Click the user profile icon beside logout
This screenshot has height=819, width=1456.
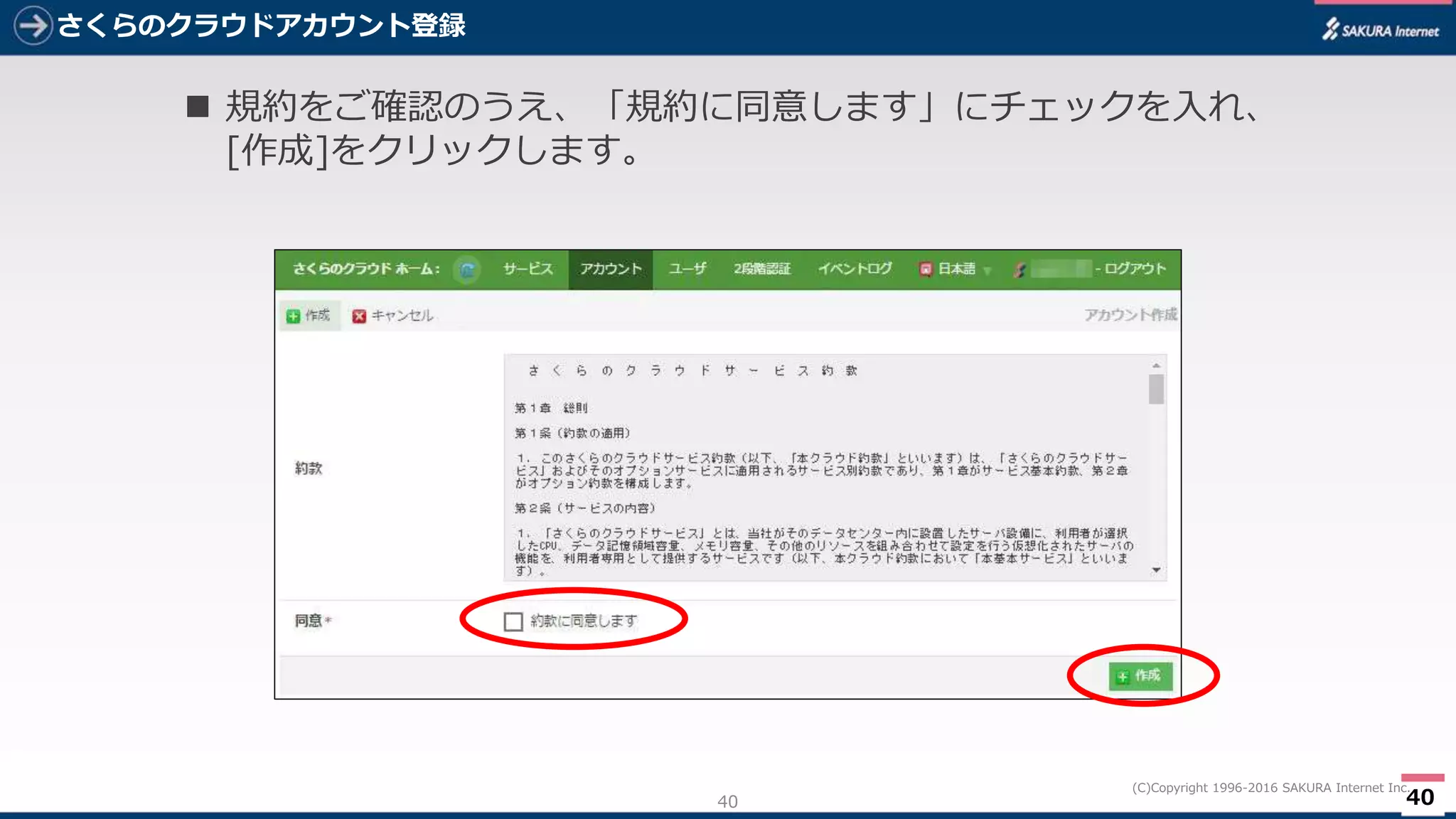point(1020,269)
